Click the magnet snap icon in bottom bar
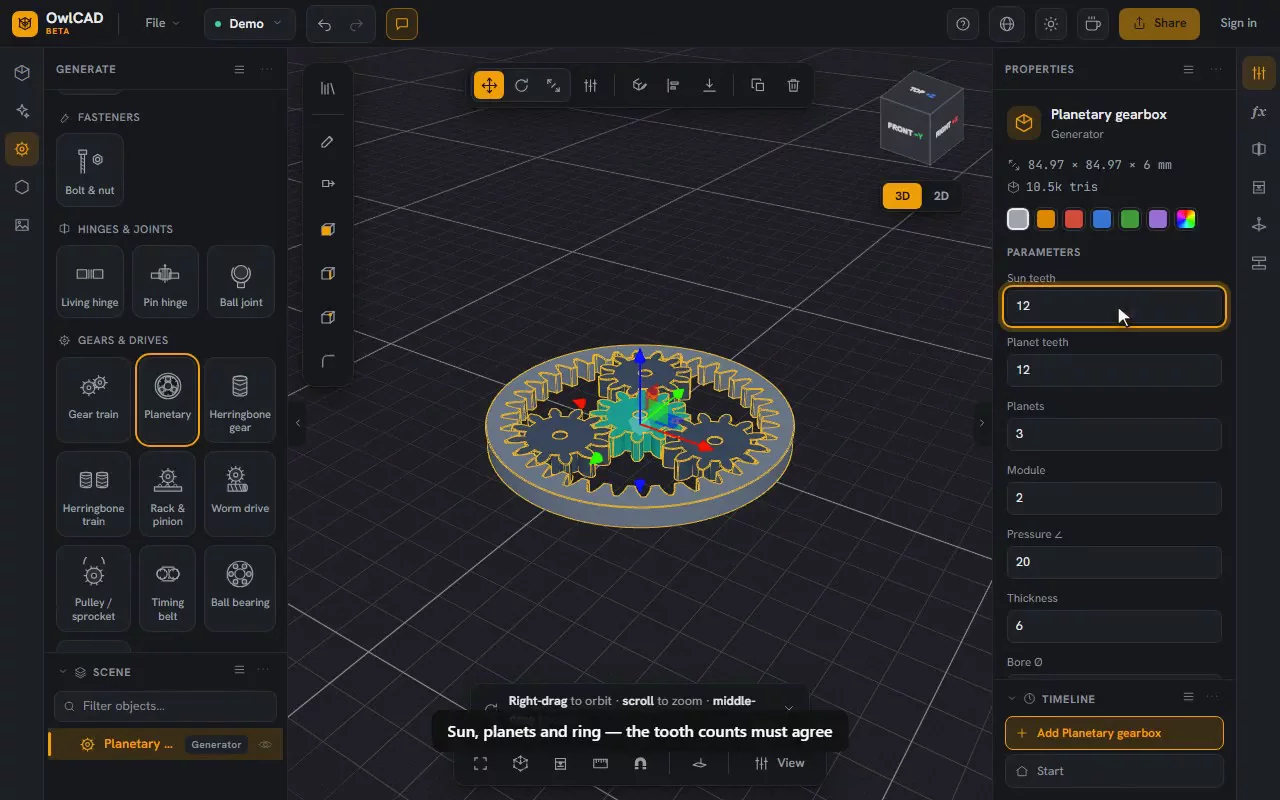This screenshot has height=800, width=1280. [x=640, y=763]
